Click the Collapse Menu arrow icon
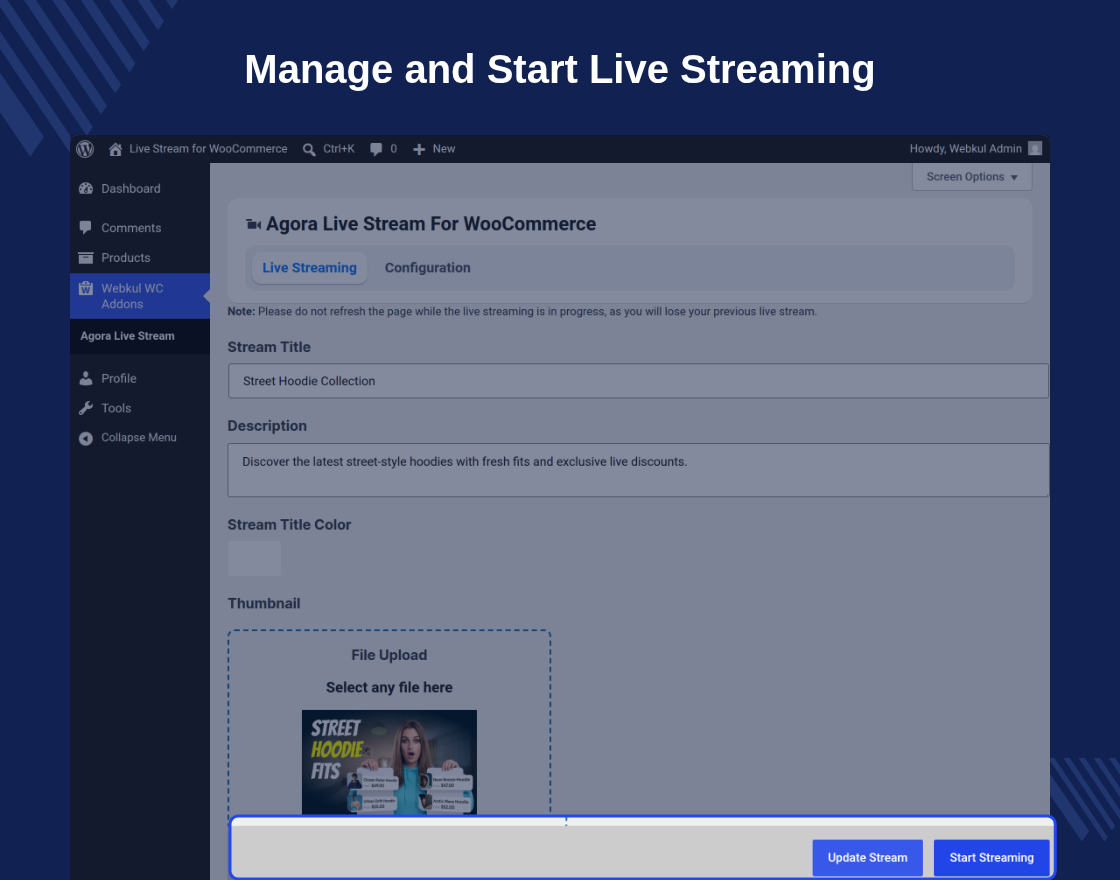 coord(86,439)
